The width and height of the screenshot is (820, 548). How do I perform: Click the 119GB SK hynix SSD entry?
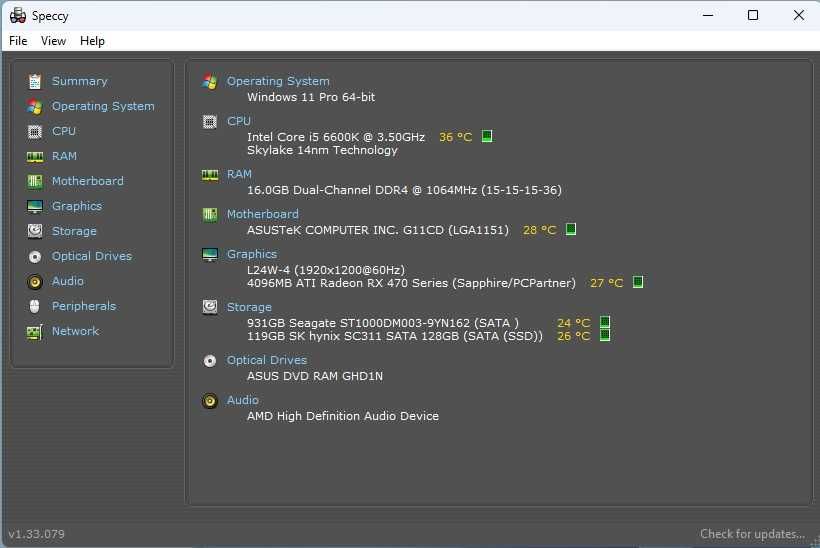tap(395, 336)
